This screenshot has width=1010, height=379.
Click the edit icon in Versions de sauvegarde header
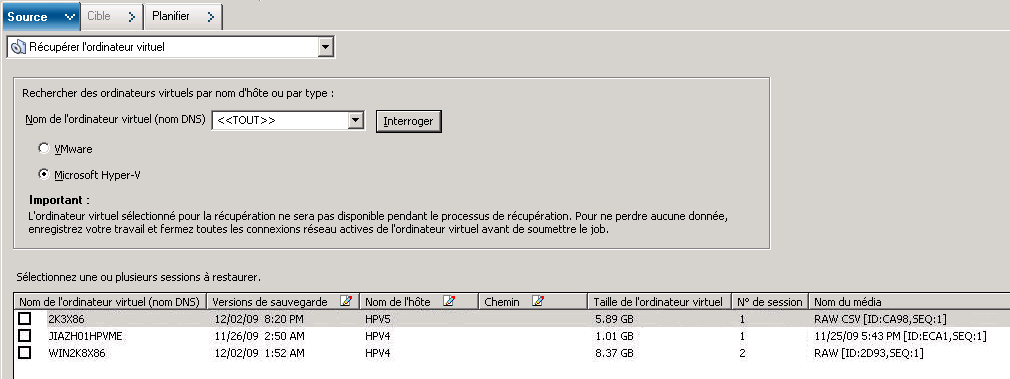tap(346, 301)
